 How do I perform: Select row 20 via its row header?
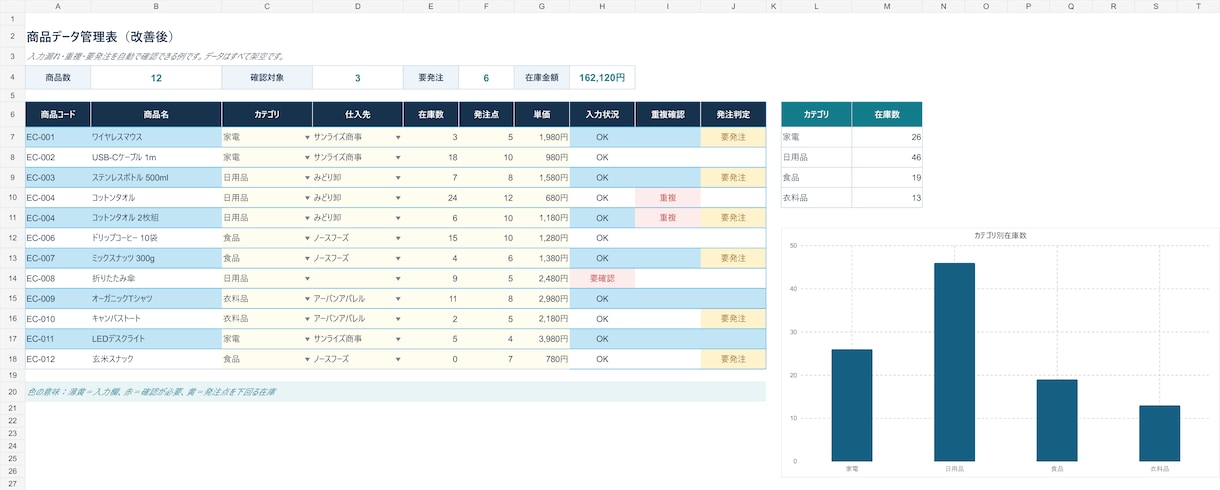[12, 391]
